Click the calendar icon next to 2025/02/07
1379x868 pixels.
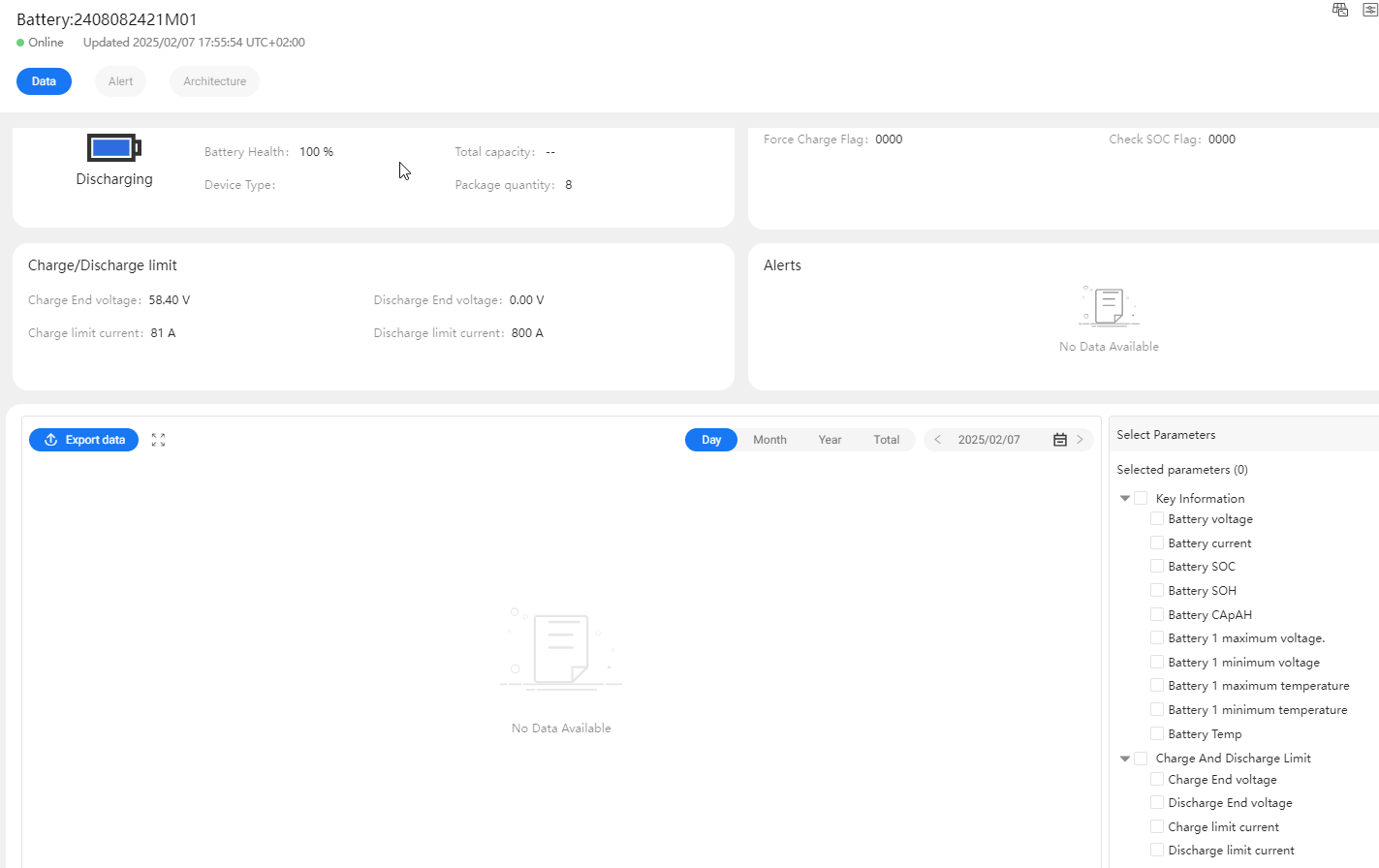(x=1059, y=439)
